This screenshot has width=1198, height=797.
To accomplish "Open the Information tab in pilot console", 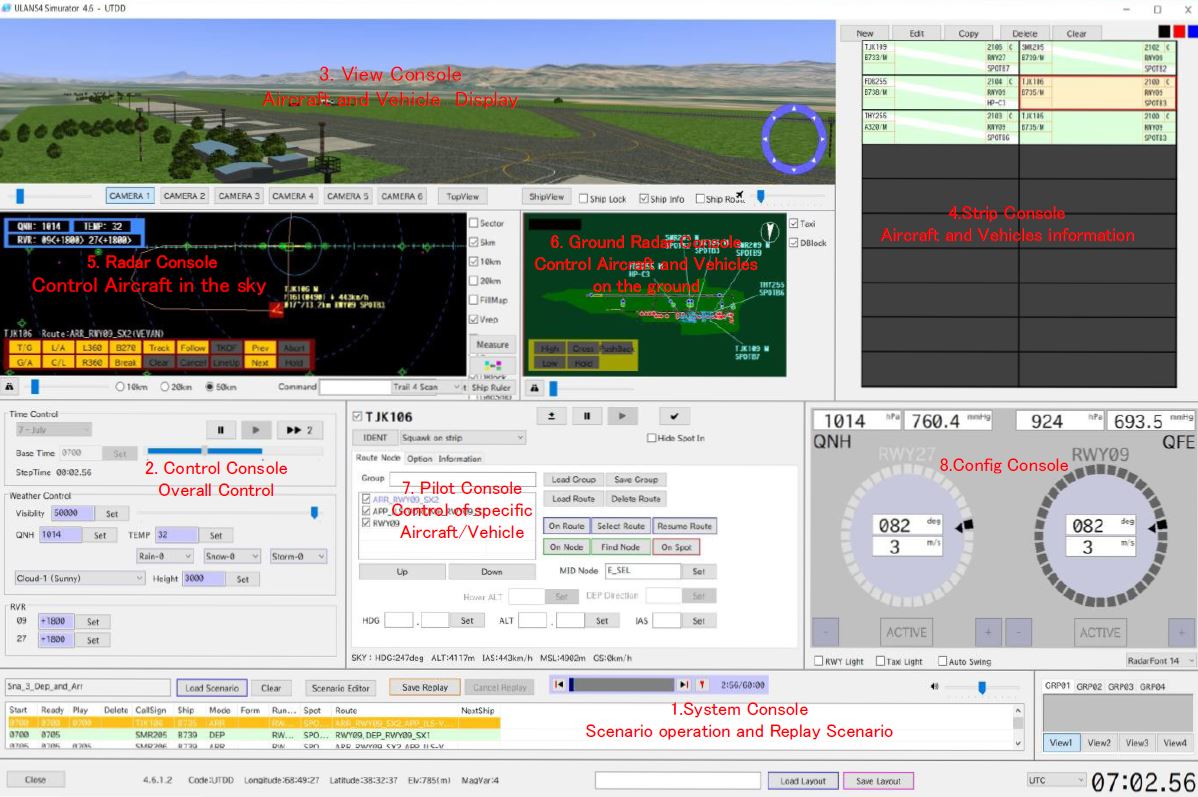I will point(460,458).
